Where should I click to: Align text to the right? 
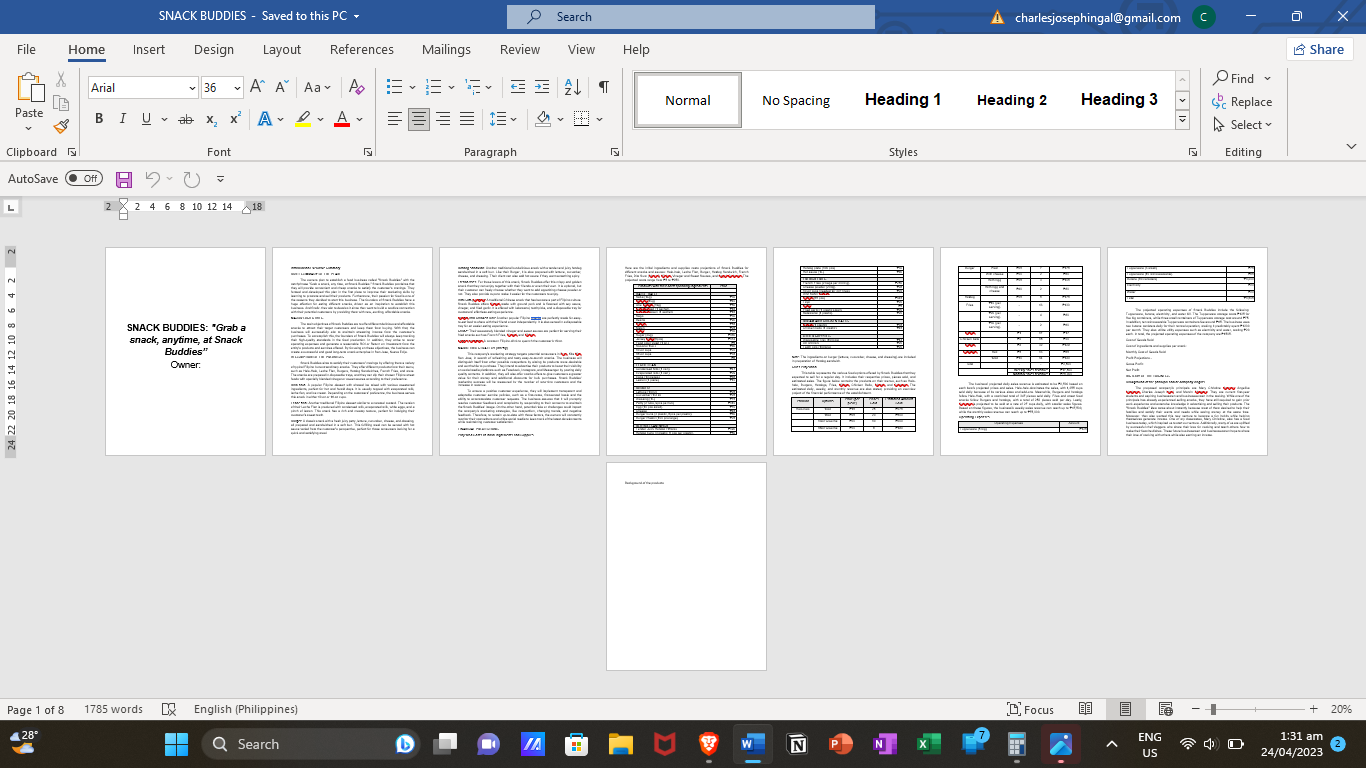click(443, 119)
